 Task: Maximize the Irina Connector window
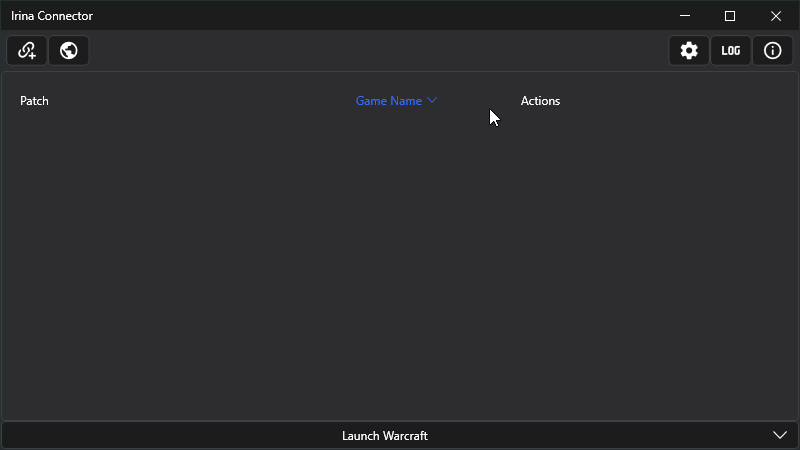tap(730, 16)
